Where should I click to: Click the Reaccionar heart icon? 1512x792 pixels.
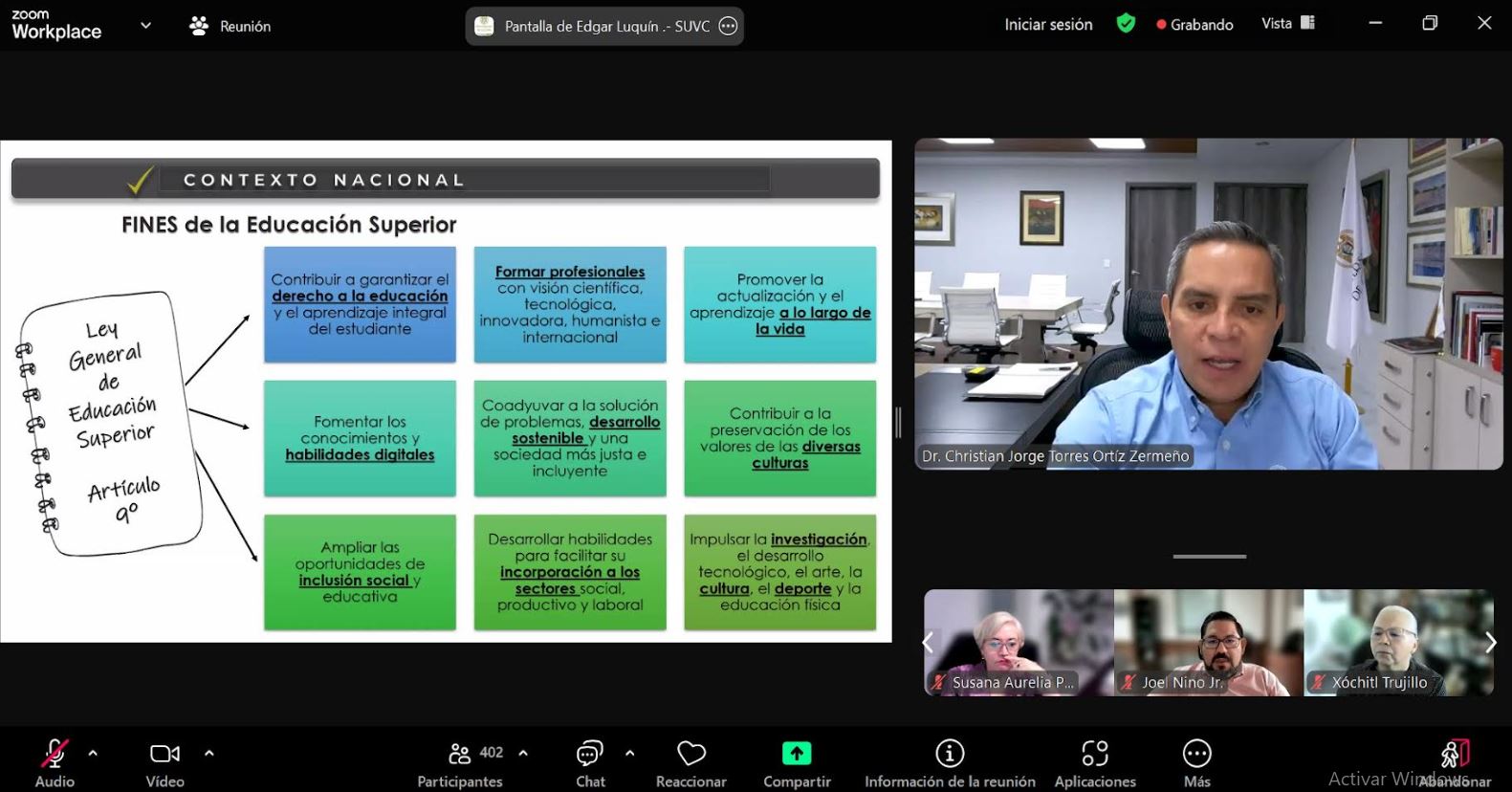click(x=690, y=755)
